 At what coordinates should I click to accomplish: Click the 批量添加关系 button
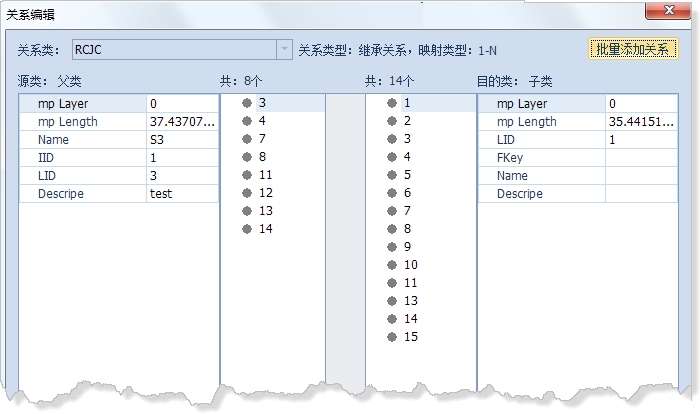coord(633,50)
